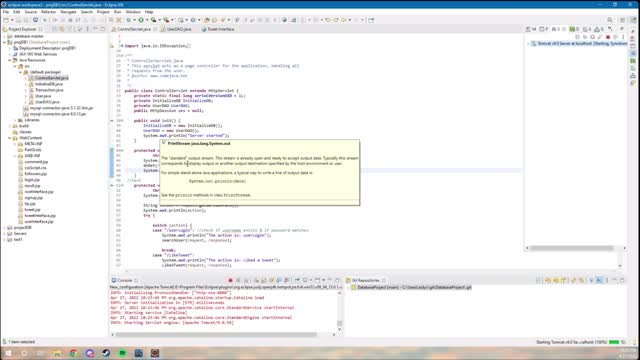Screen dimensions: 640x360
Task: Switch to the UserDAO.java editor tab
Action: [176, 29]
